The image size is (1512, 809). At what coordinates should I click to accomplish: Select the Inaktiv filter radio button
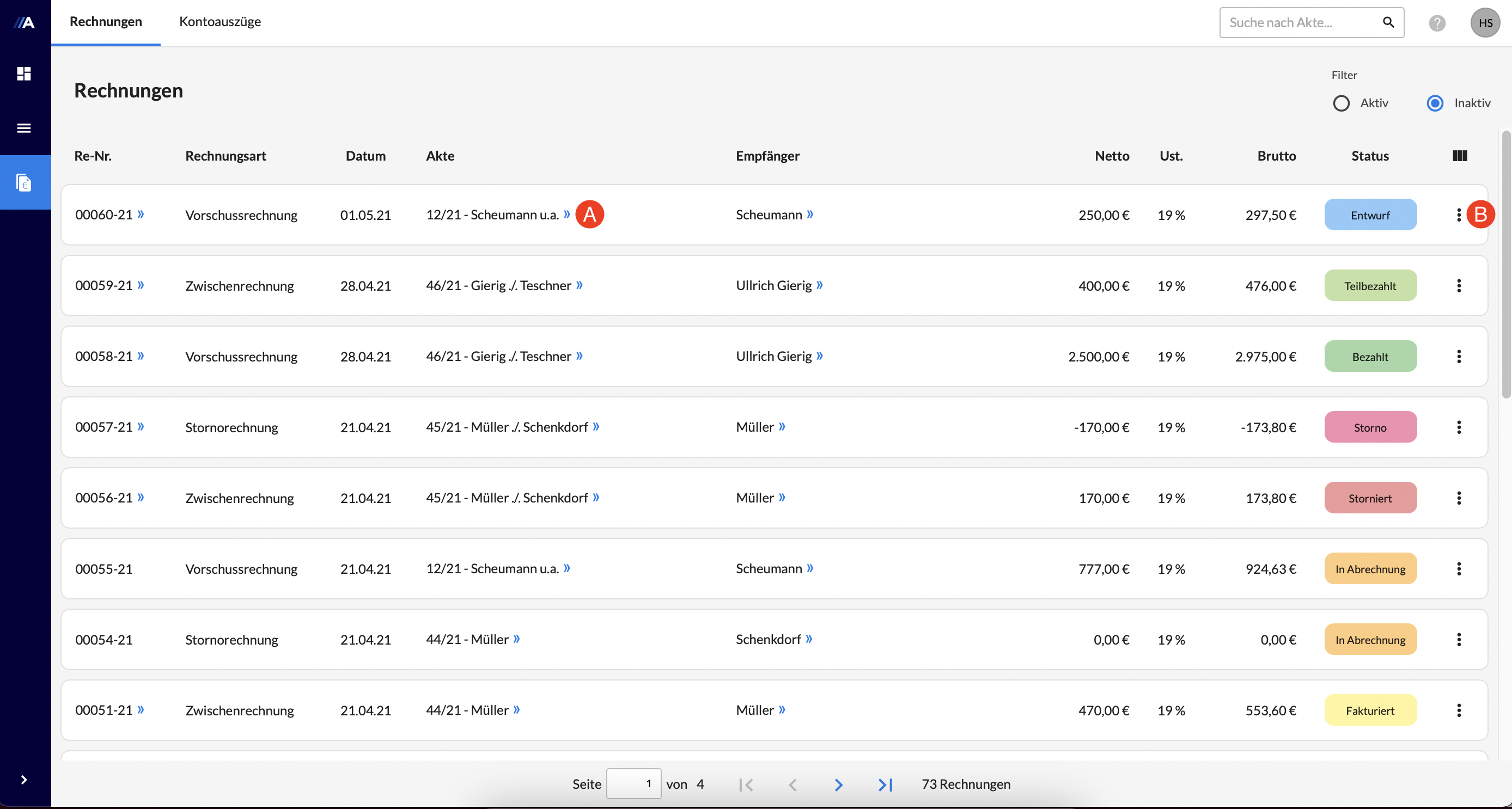[1435, 103]
